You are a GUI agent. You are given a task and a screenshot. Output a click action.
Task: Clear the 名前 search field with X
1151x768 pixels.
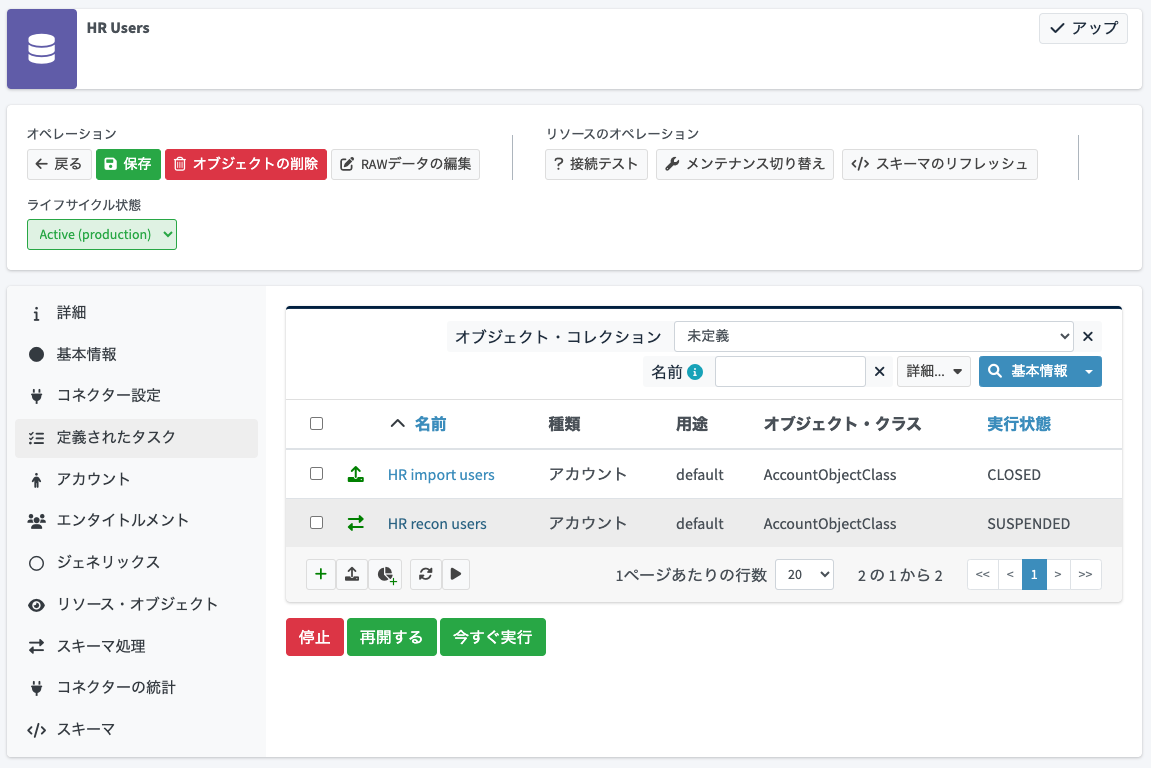879,372
